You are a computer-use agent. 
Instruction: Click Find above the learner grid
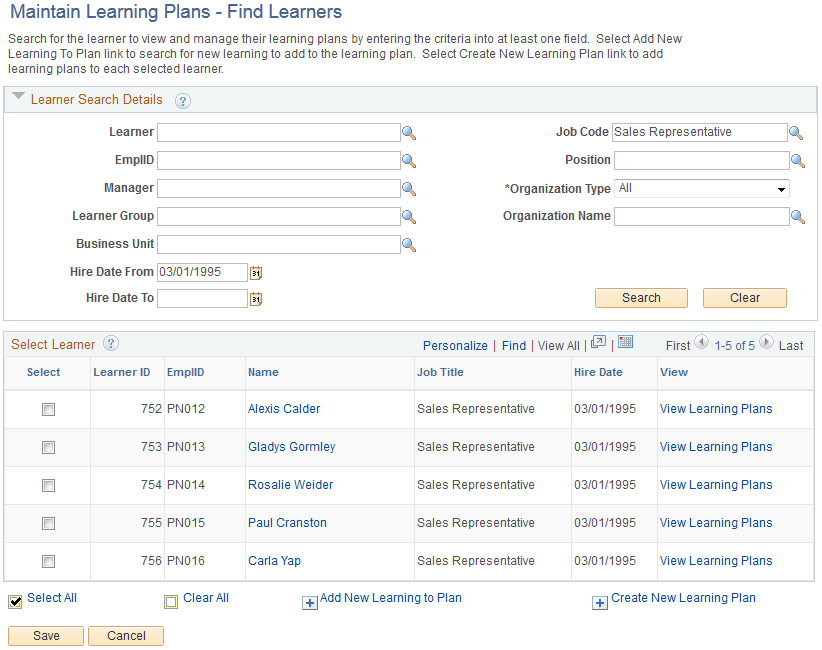click(513, 344)
